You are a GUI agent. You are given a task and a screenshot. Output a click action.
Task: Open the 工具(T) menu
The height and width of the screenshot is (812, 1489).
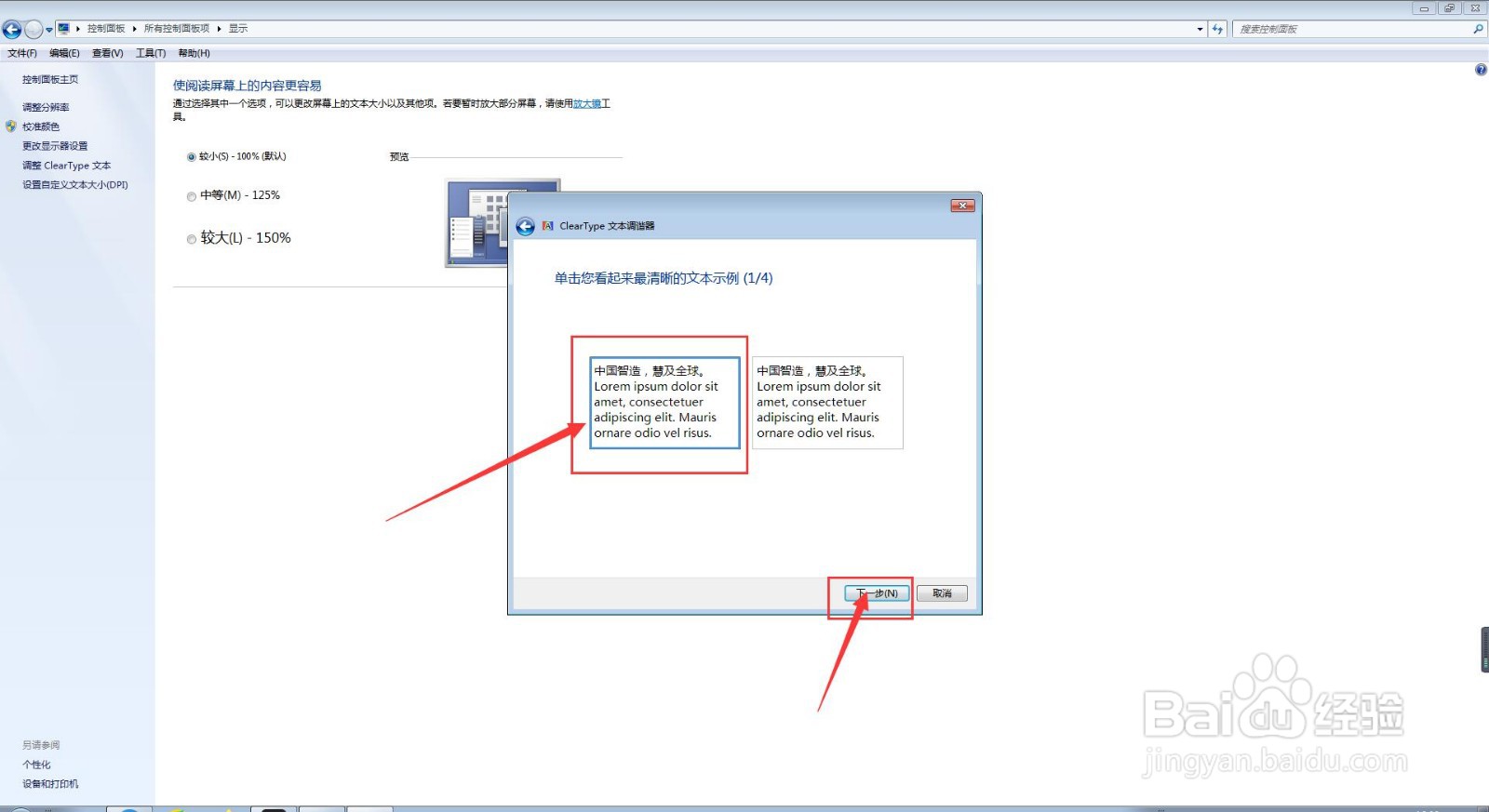[x=151, y=53]
